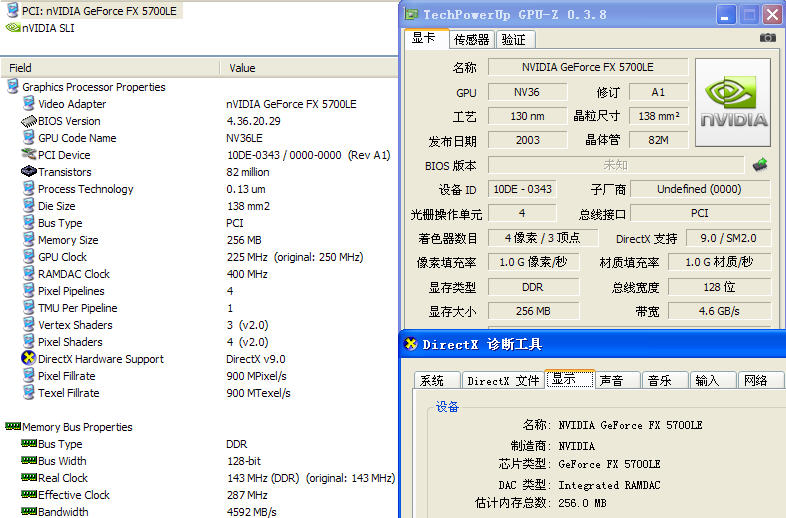The image size is (786, 518).
Task: Click the Pixel Fillrate row icon
Action: point(29,375)
